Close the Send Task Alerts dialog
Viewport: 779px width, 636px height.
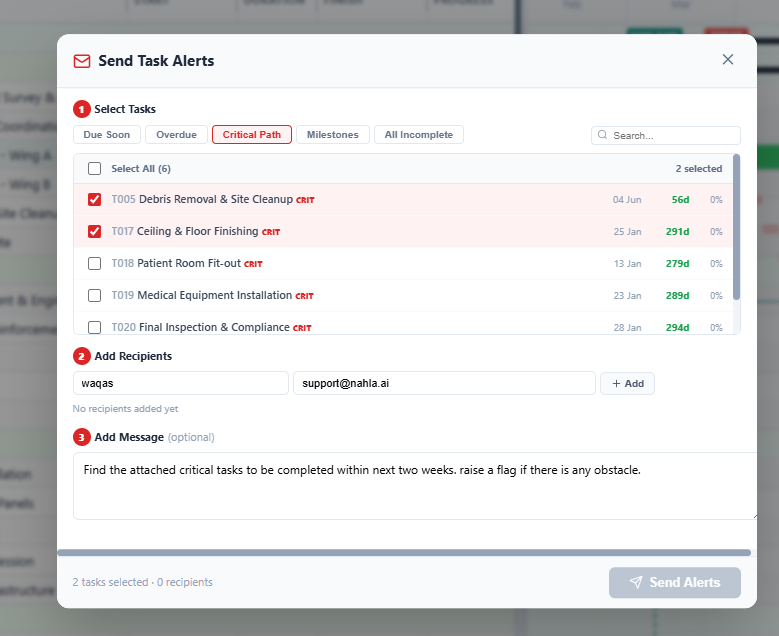(x=727, y=60)
